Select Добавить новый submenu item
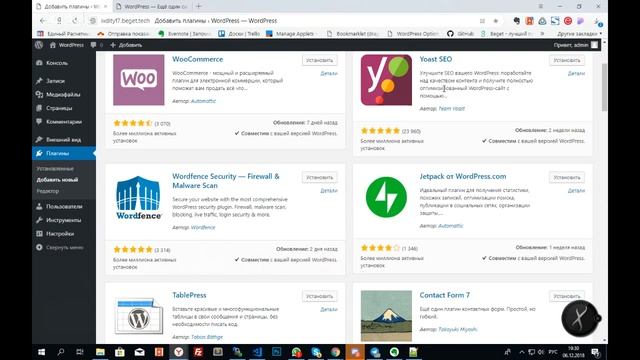Viewport: 640px width, 360px height. point(57,180)
